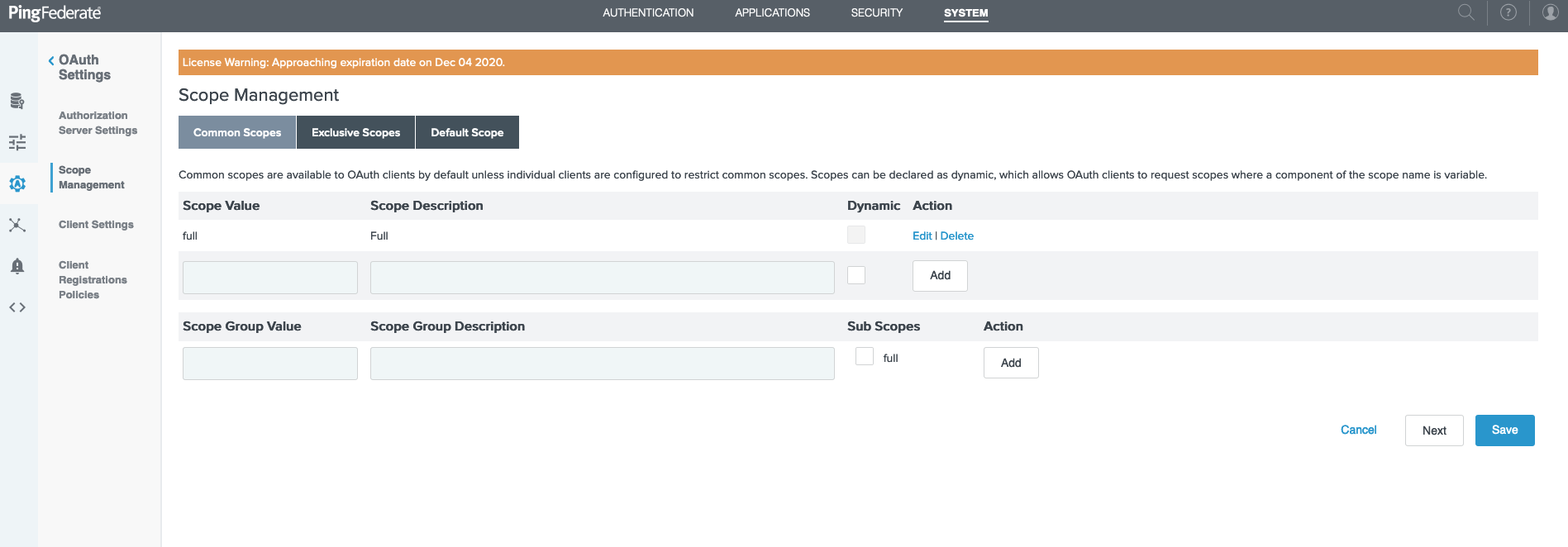Viewport: 1568px width, 547px height.
Task: Click the sliders settings icon in sidebar
Action: point(17,142)
